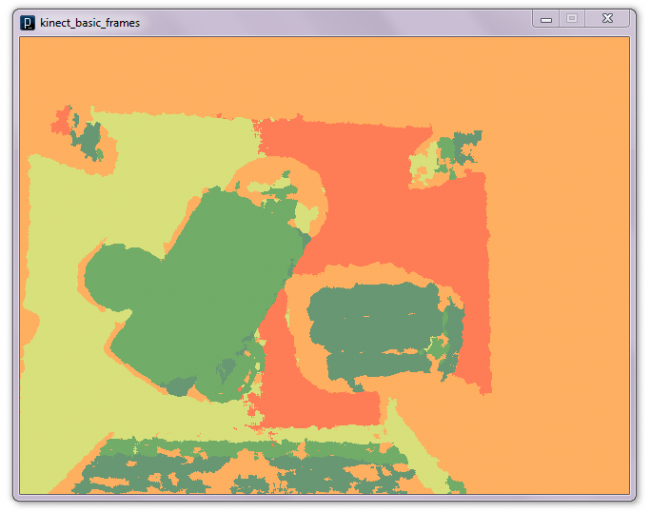Click the disabled maximize button

coord(572,19)
